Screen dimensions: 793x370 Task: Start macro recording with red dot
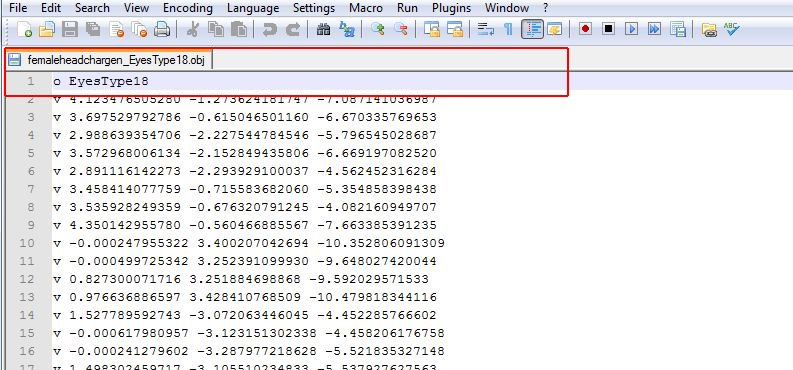[586, 29]
